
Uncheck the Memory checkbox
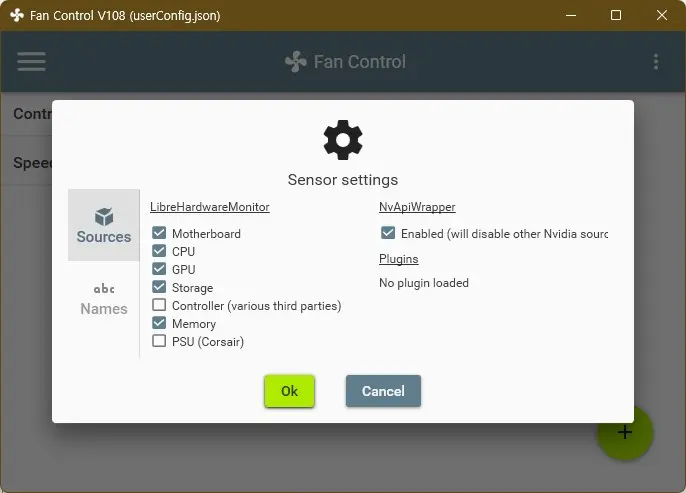pyautogui.click(x=159, y=323)
